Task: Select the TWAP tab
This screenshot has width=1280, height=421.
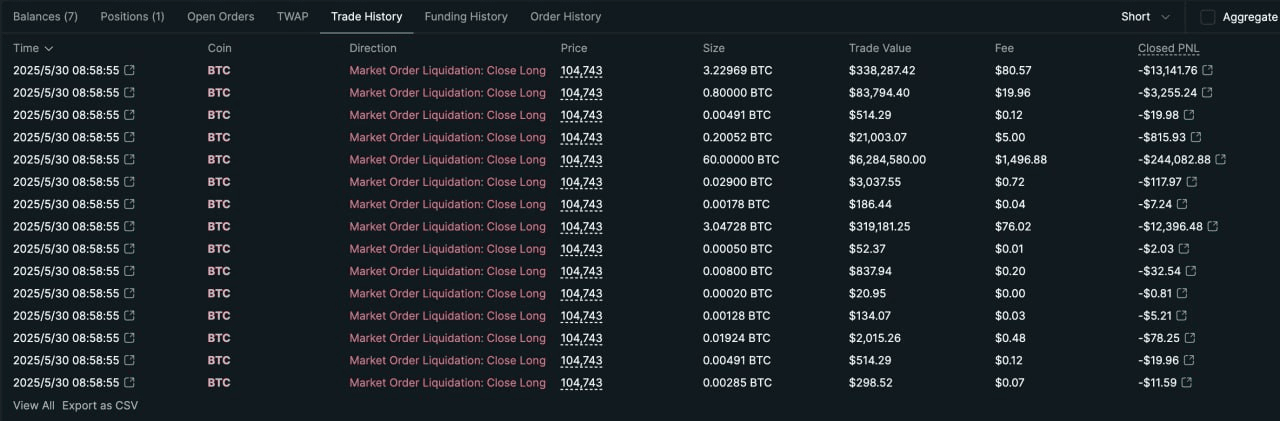Action: [x=293, y=17]
